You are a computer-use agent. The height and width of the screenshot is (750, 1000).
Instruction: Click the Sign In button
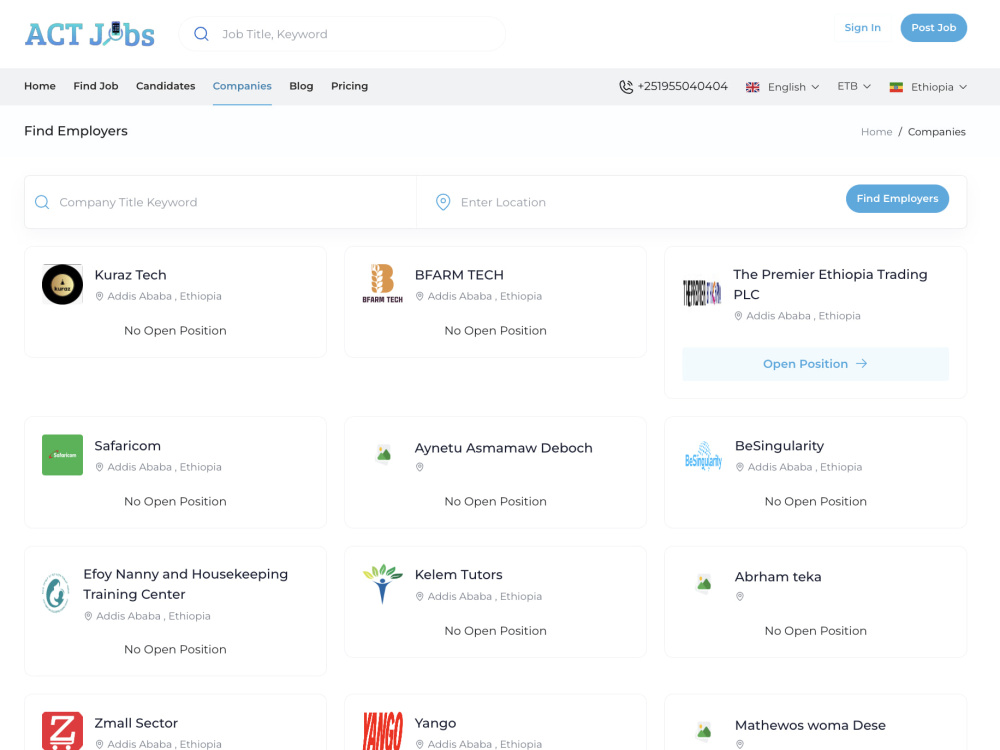click(862, 27)
